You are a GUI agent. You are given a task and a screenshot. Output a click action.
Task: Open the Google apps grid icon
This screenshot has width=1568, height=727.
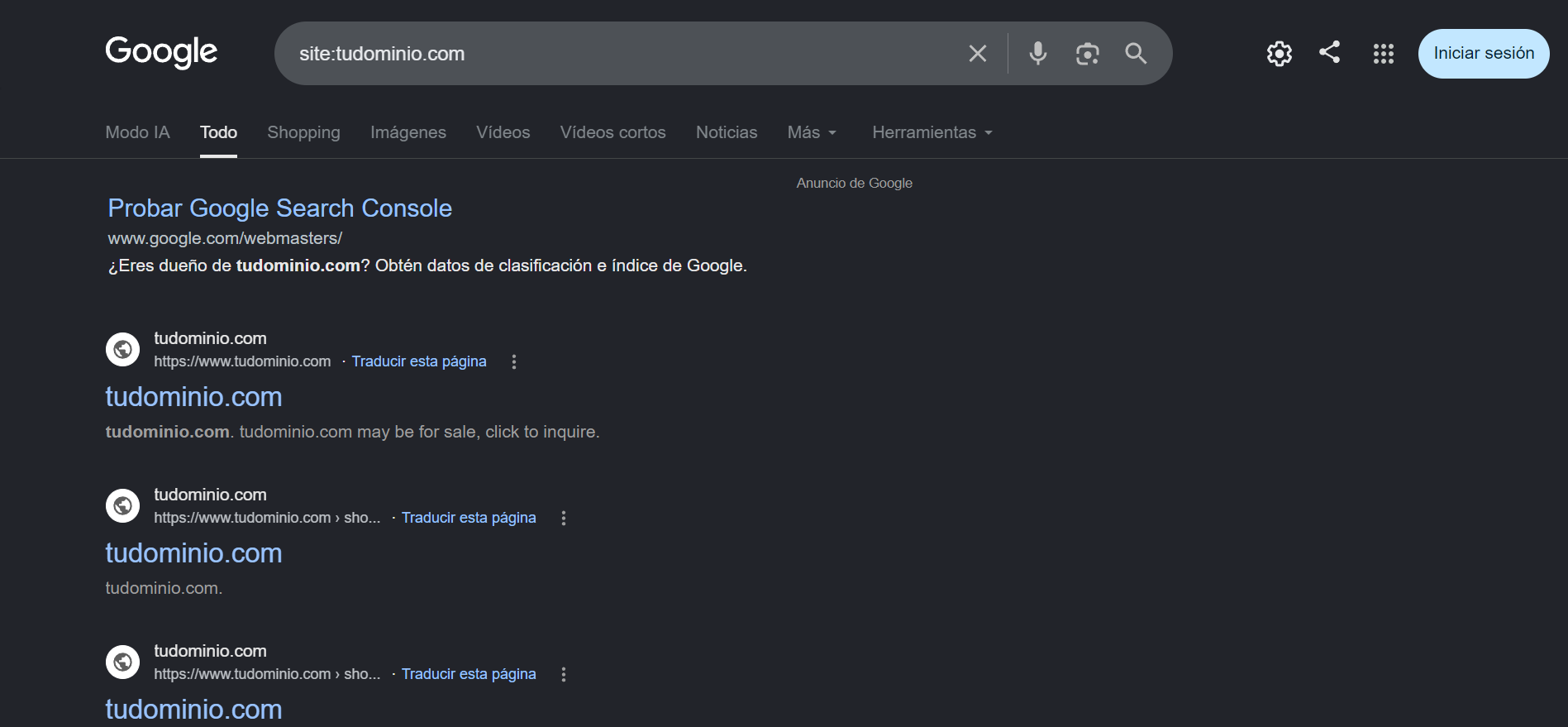pyautogui.click(x=1384, y=54)
